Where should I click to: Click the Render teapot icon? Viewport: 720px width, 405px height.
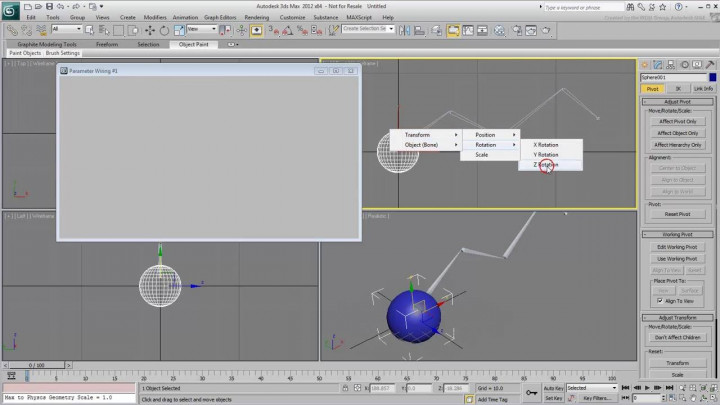[546, 30]
